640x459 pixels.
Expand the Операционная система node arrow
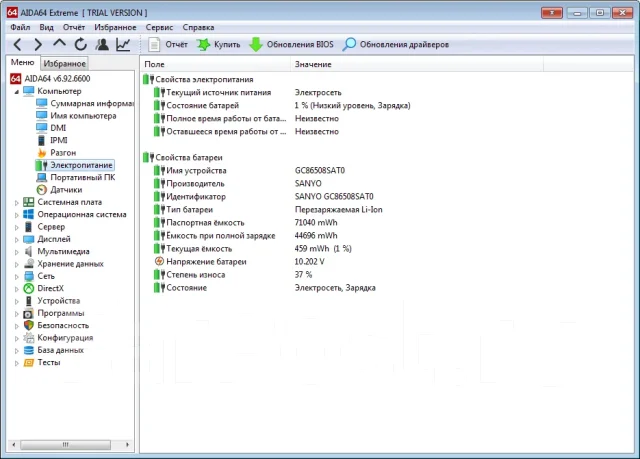pos(17,215)
